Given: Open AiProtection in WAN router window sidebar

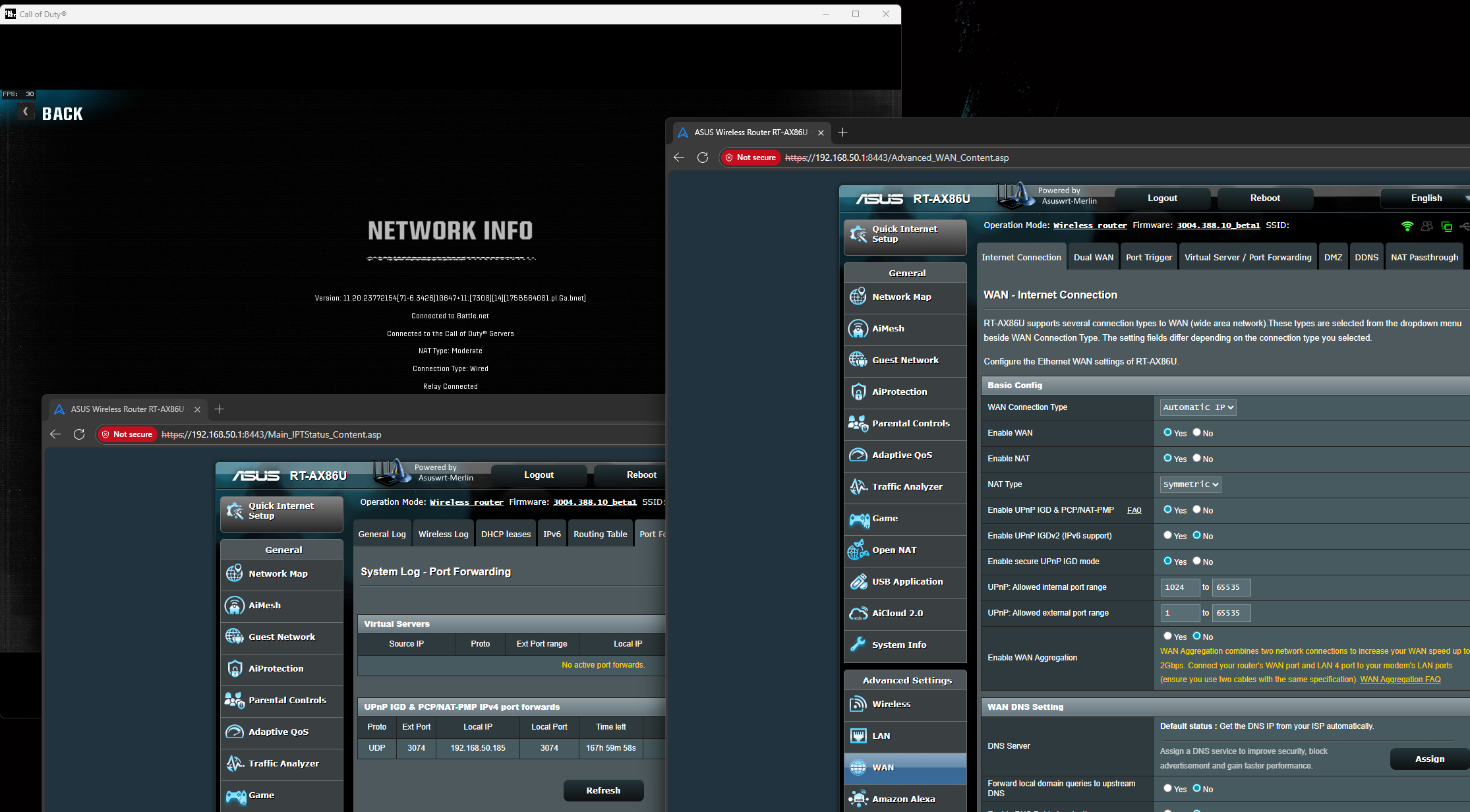Looking at the screenshot, I should click(x=905, y=391).
